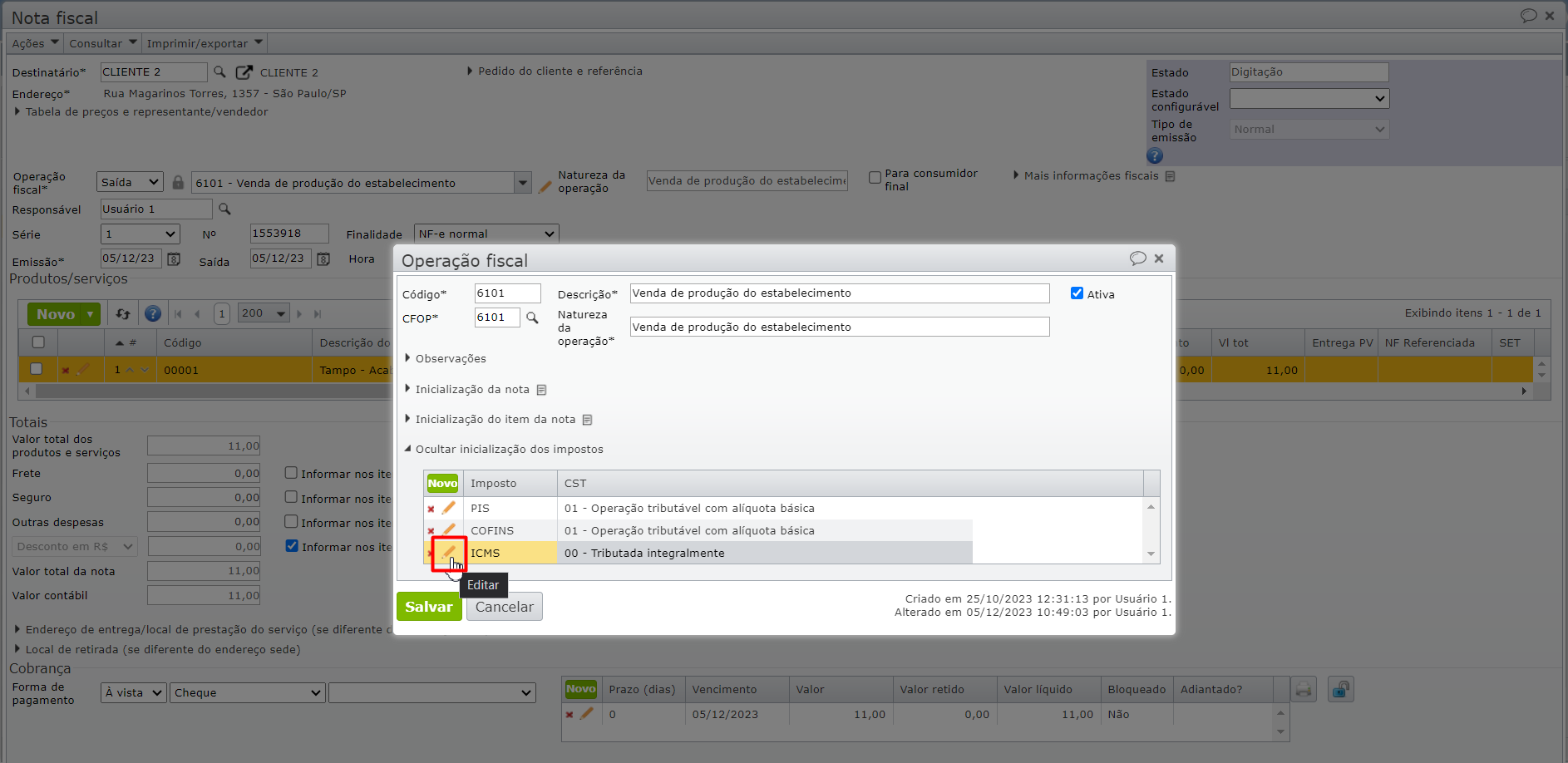This screenshot has height=763, width=1568.
Task: Click Salvar in the Operação fiscal dialog
Action: [429, 607]
